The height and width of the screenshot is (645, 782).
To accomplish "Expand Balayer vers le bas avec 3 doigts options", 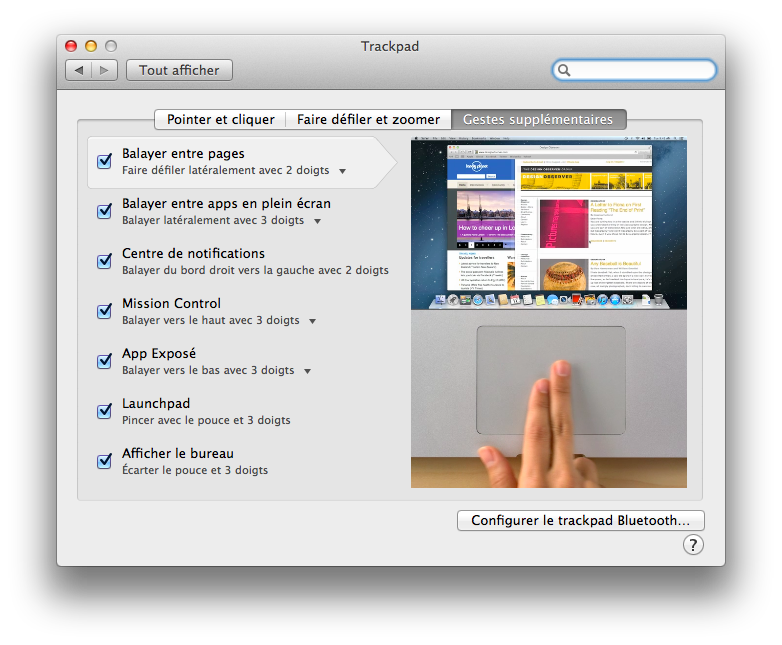I will [x=308, y=371].
